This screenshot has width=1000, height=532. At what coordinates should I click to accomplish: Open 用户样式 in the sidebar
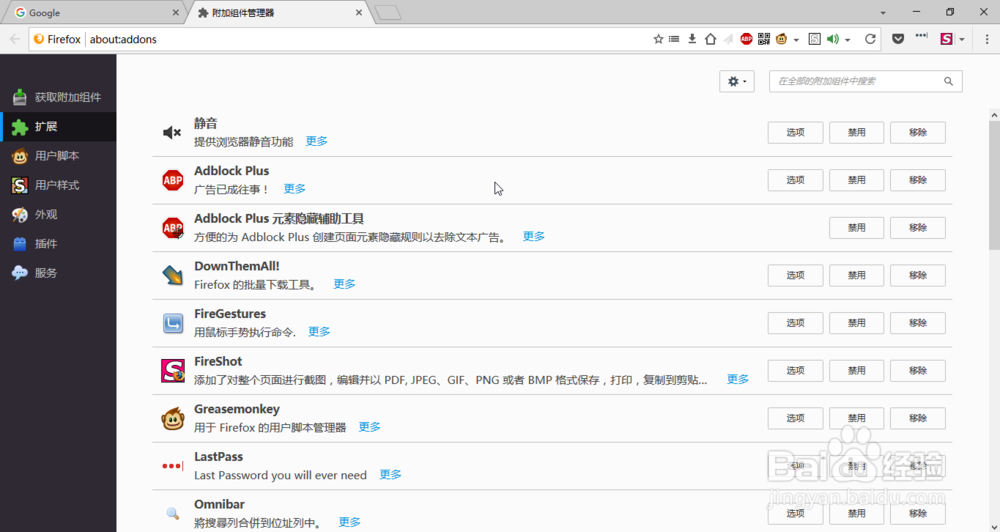pos(58,185)
